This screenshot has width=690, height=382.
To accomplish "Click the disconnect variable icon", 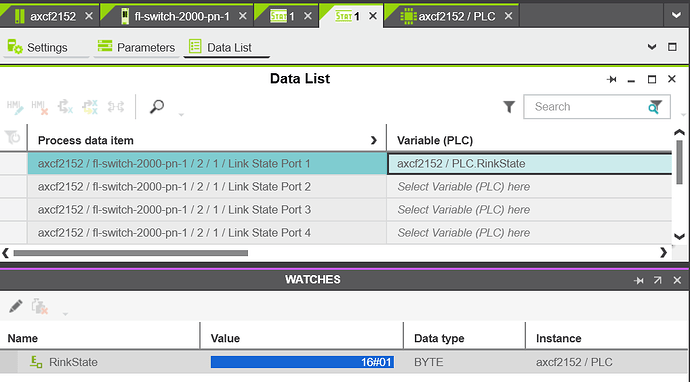I will point(65,107).
